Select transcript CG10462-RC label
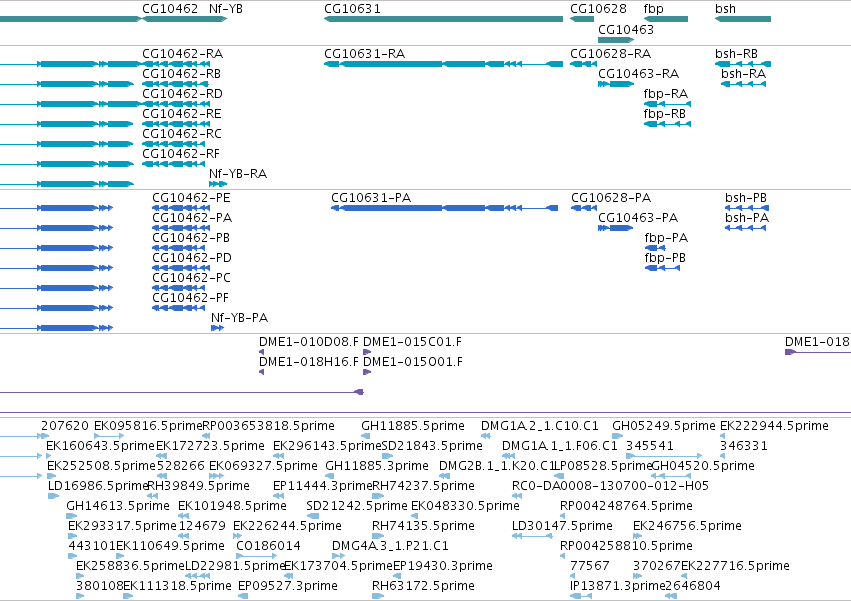The image size is (851, 601). 182,134
